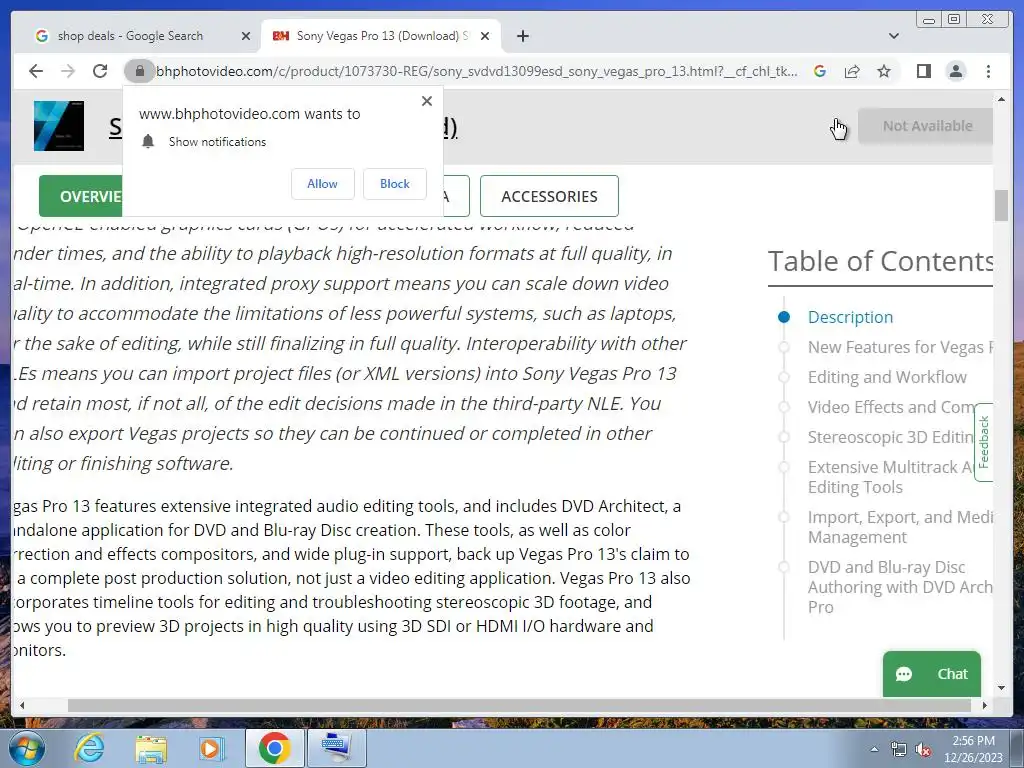The image size is (1024, 768).
Task: Allow notifications from bhphotovideo.com
Action: click(323, 184)
